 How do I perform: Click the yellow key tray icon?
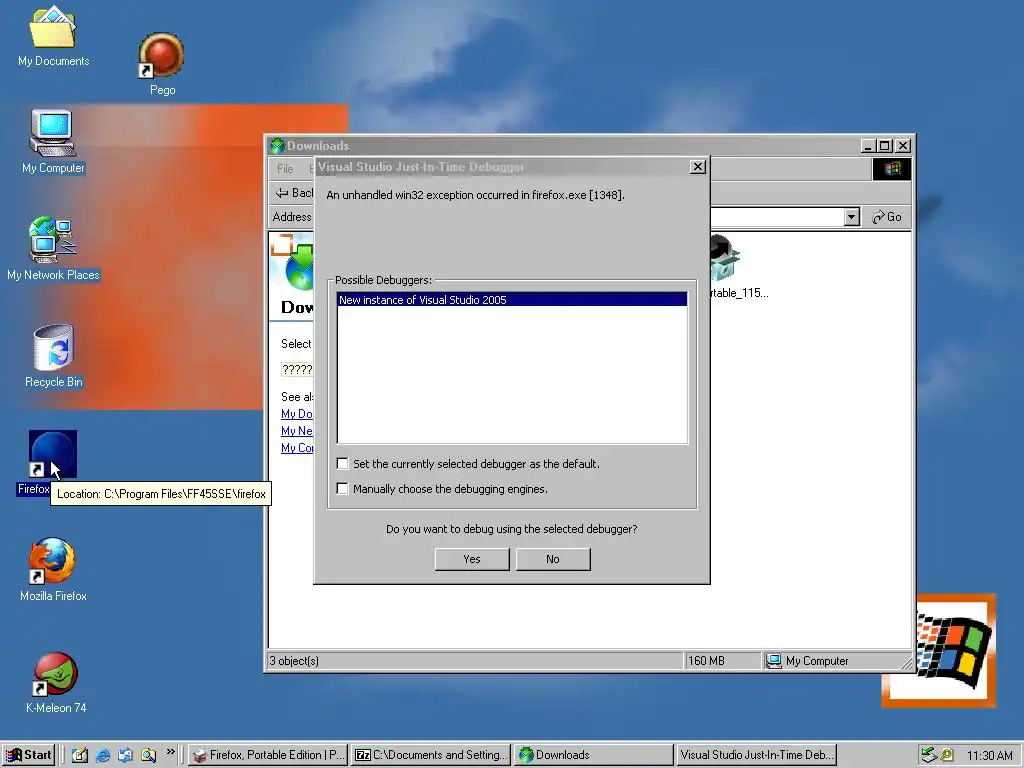pos(946,755)
